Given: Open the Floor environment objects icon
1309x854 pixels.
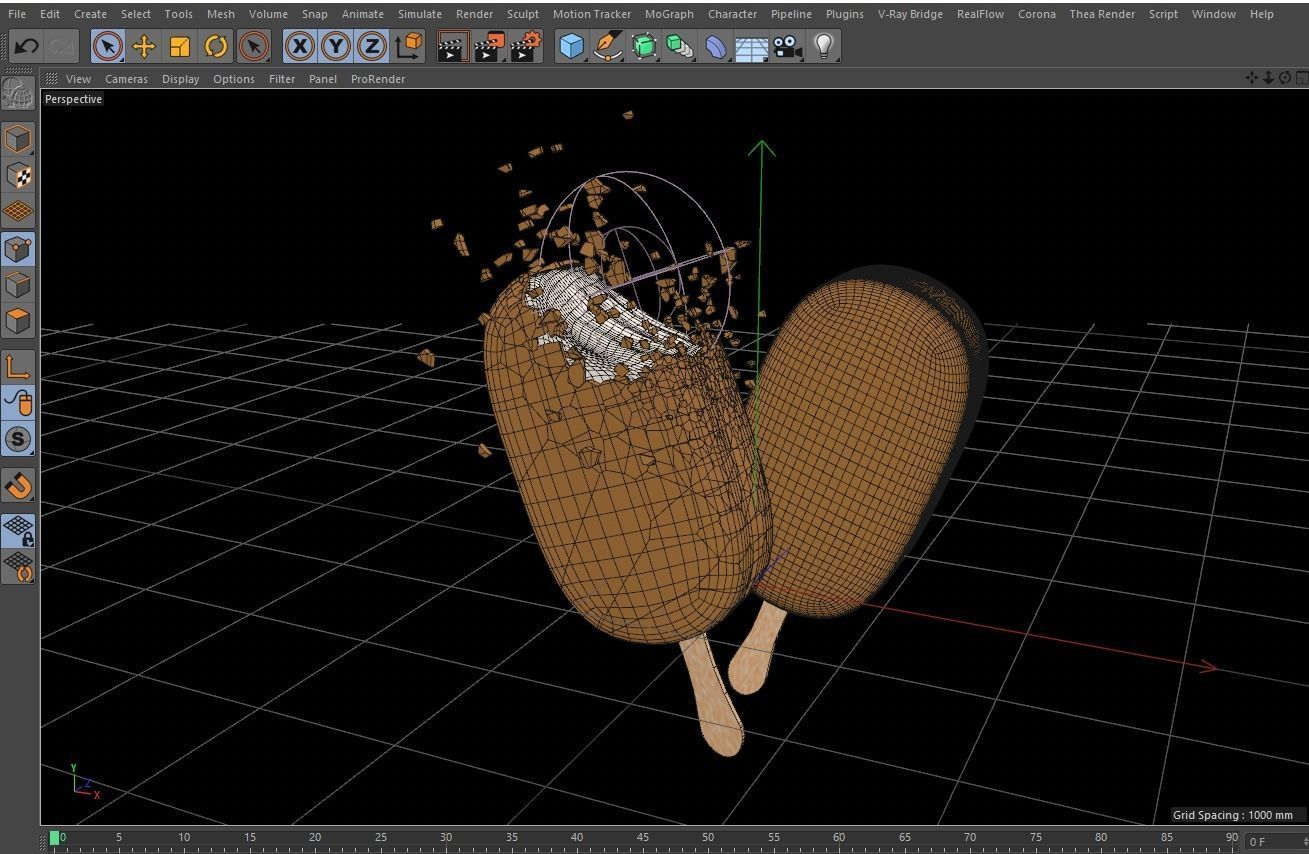Looking at the screenshot, I should [752, 46].
